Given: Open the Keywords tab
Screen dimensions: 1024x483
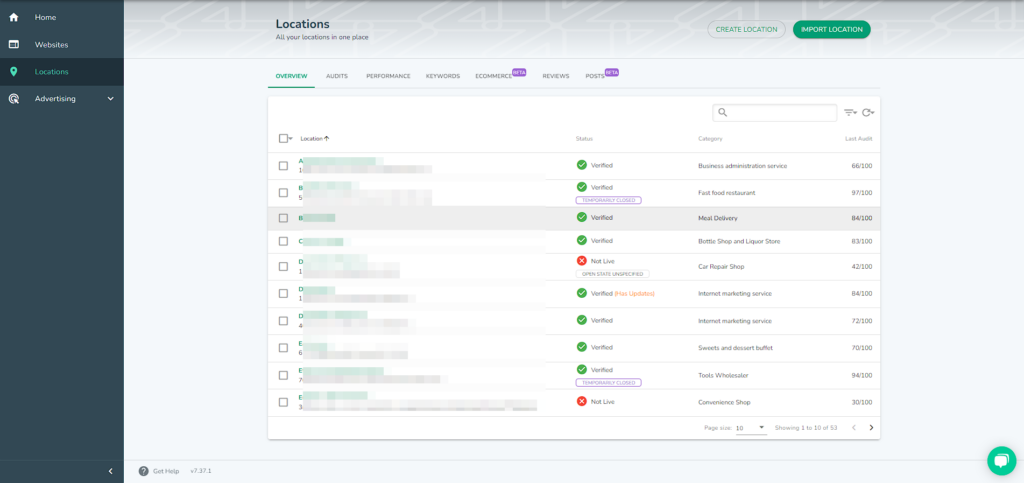Looking at the screenshot, I should point(443,76).
